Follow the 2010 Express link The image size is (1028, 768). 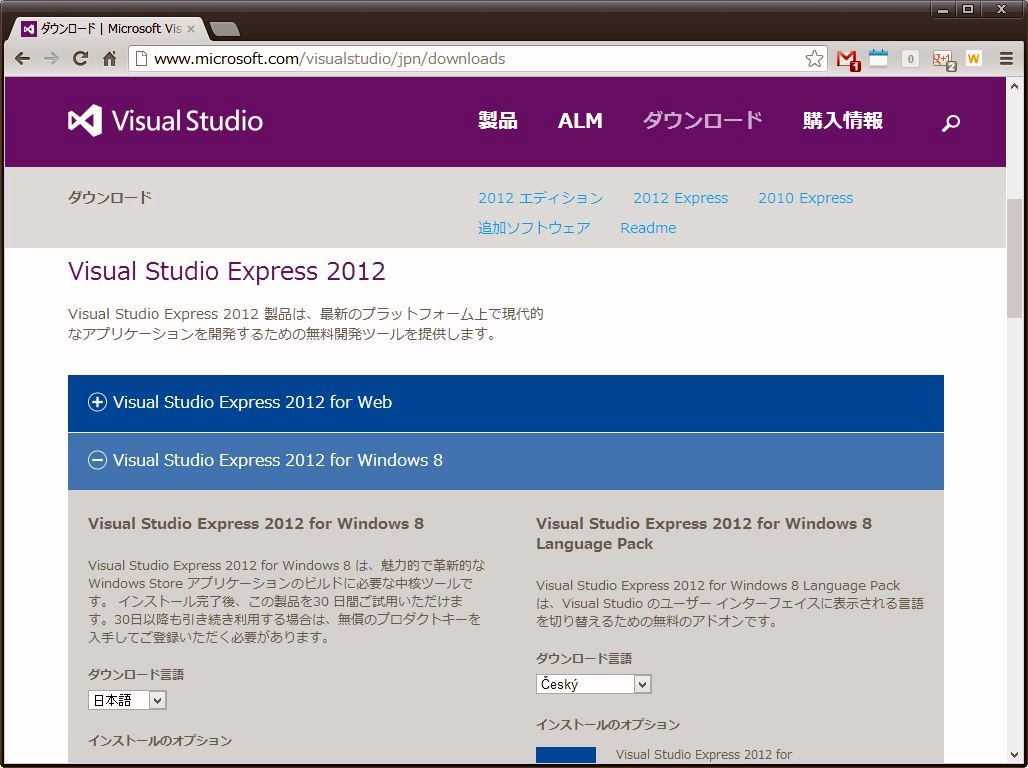[806, 198]
